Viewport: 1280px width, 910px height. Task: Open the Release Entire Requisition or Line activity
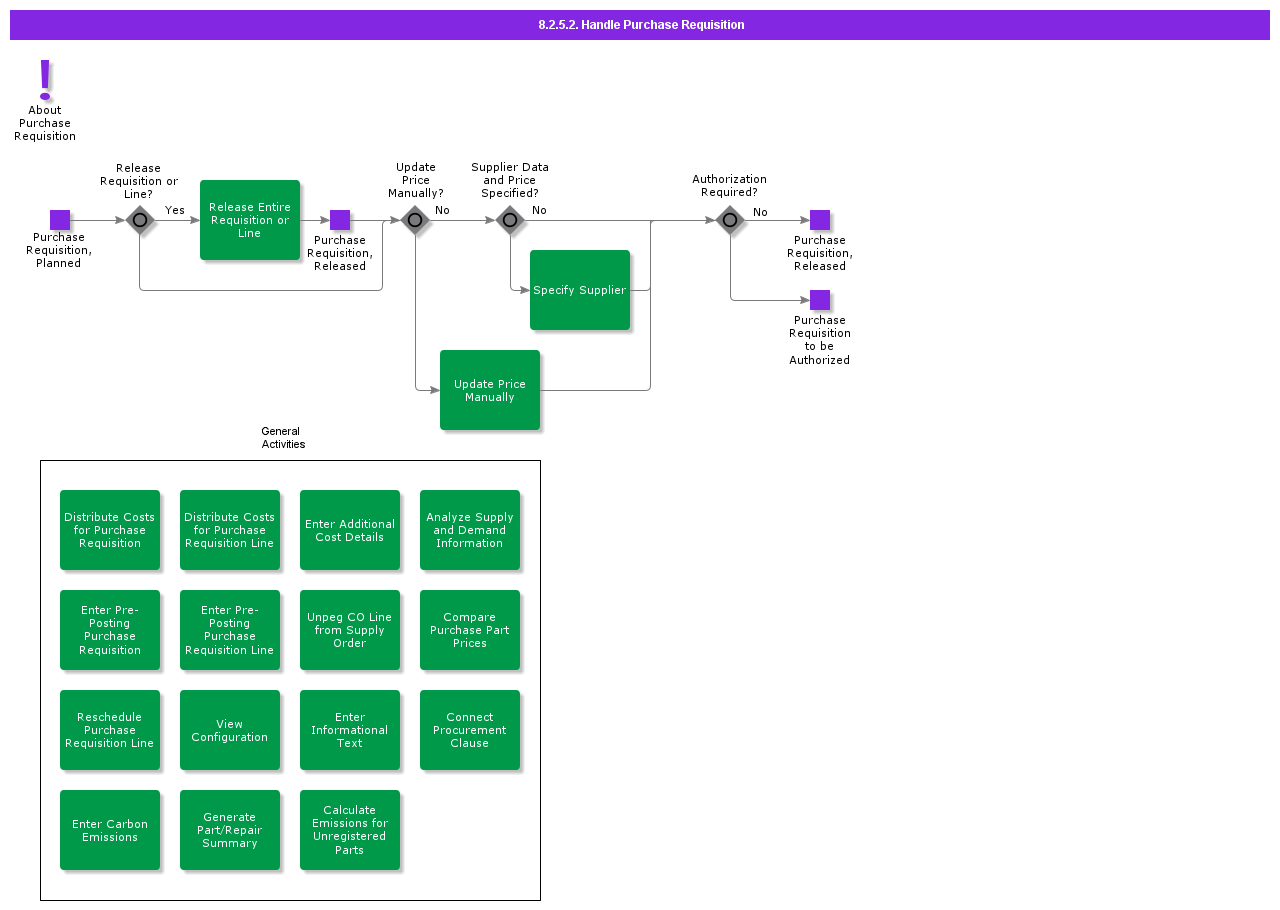(x=250, y=220)
